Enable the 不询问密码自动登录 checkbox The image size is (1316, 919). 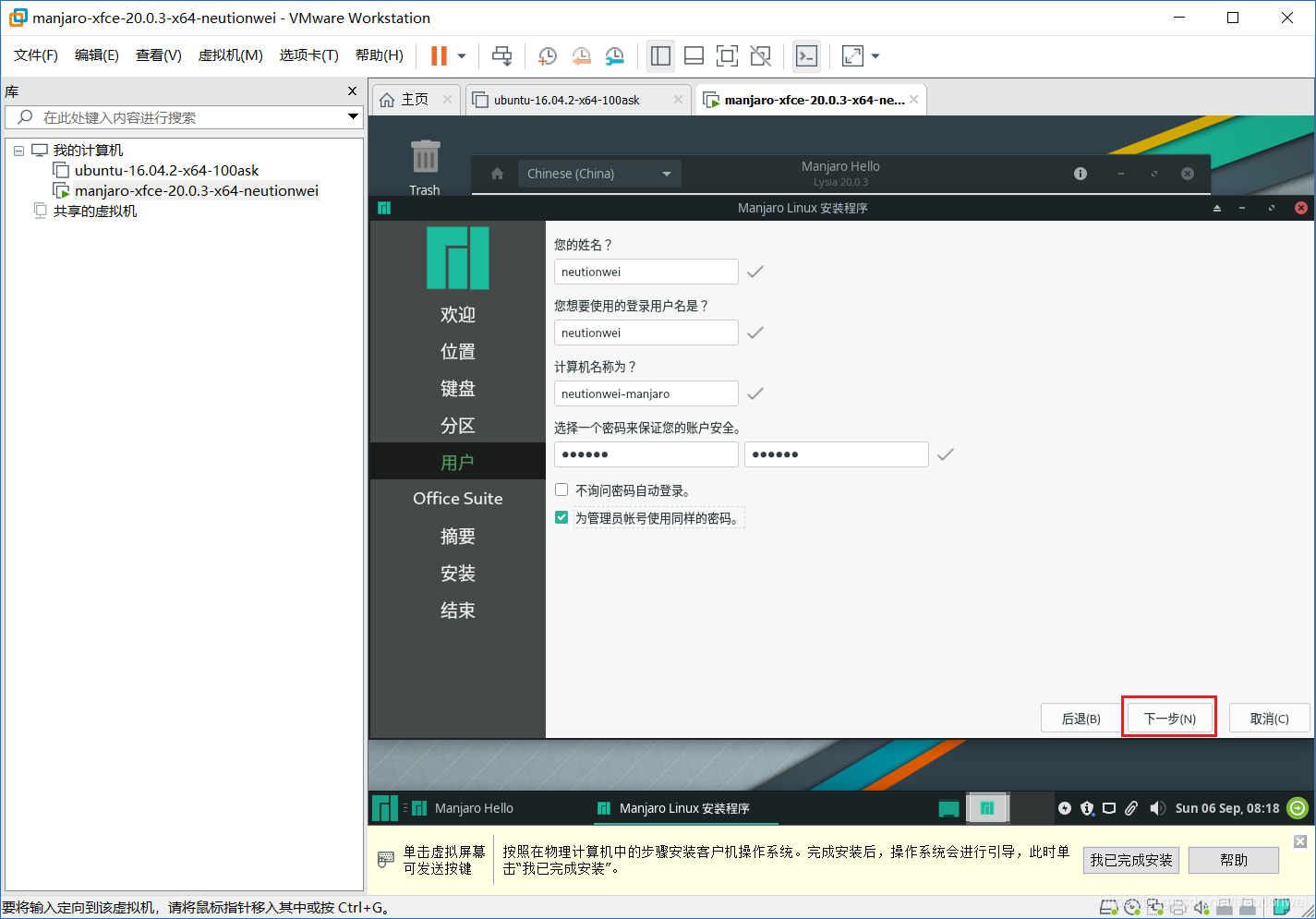tap(561, 490)
